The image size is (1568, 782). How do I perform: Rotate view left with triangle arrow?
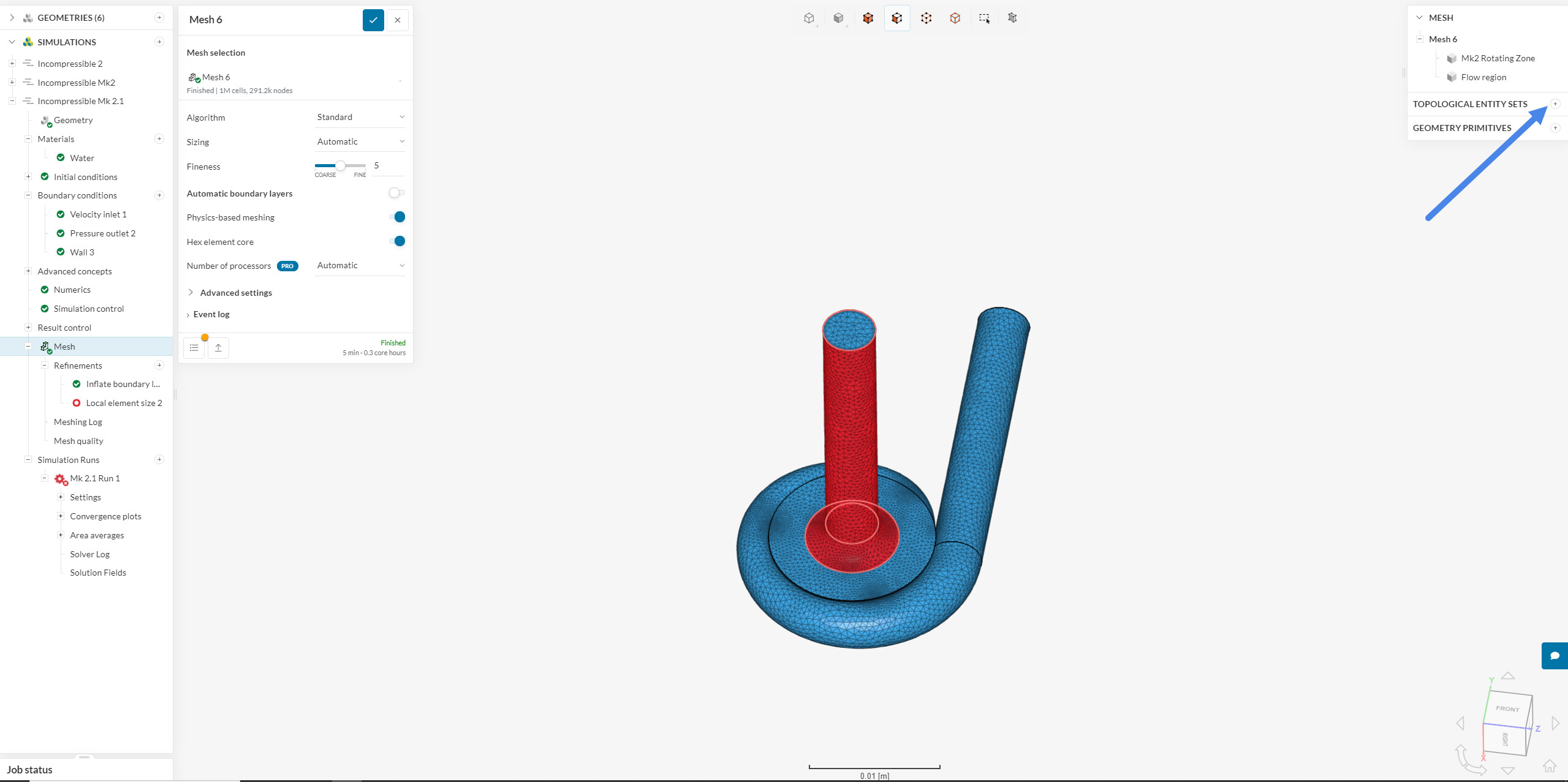tap(1461, 723)
